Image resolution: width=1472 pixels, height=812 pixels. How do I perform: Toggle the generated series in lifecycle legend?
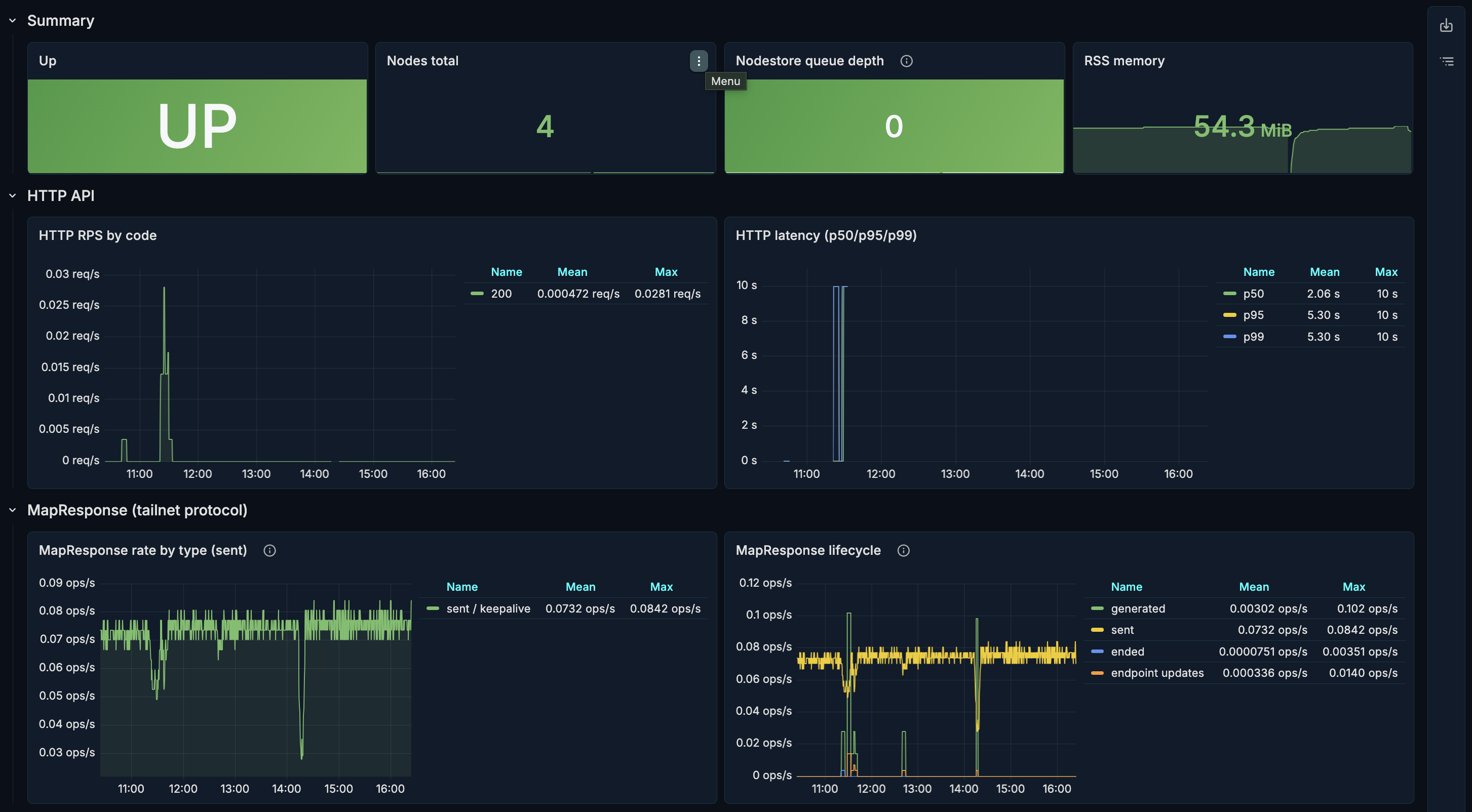coord(1138,608)
